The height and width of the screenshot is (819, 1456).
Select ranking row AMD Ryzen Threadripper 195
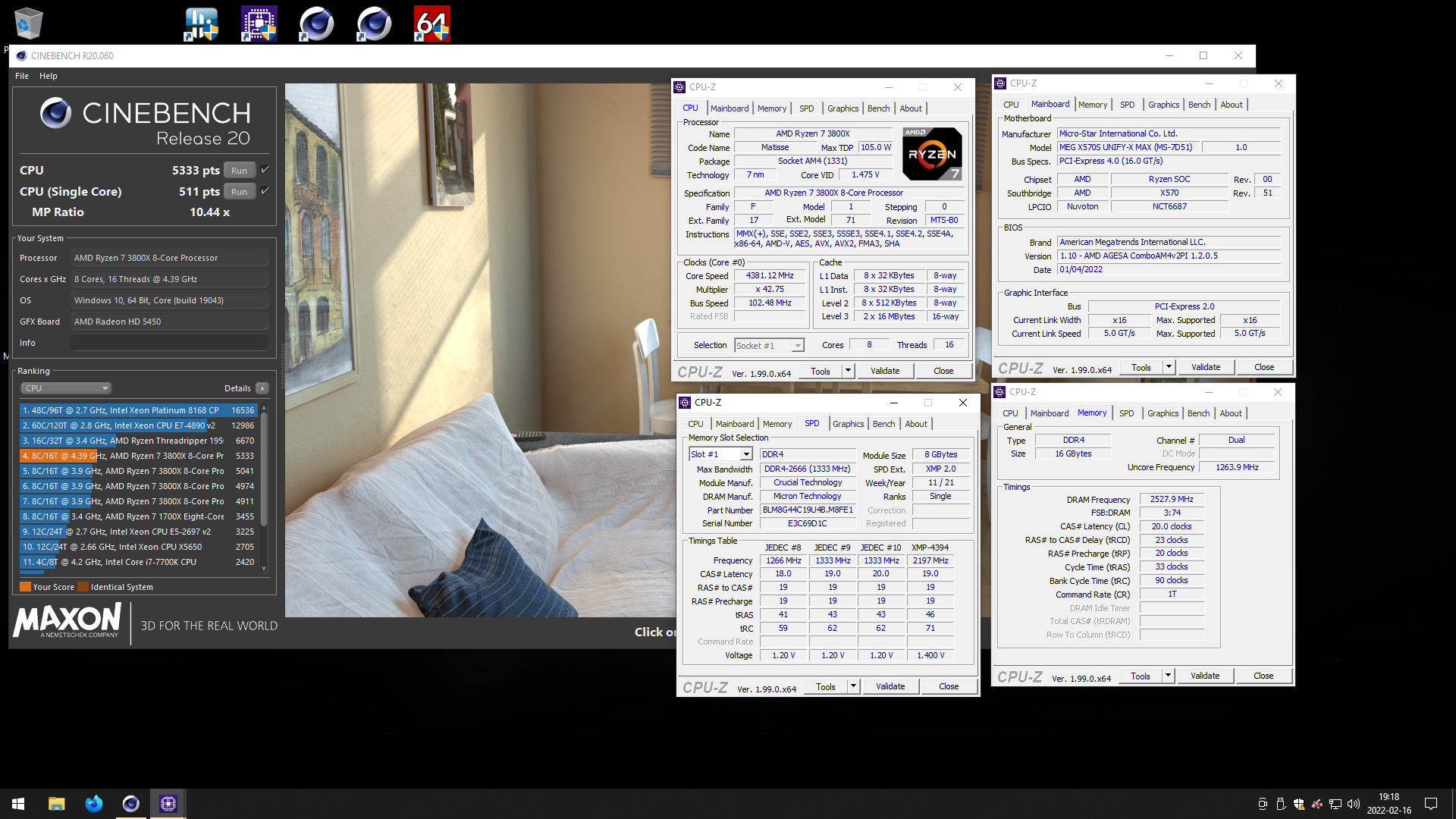(138, 441)
